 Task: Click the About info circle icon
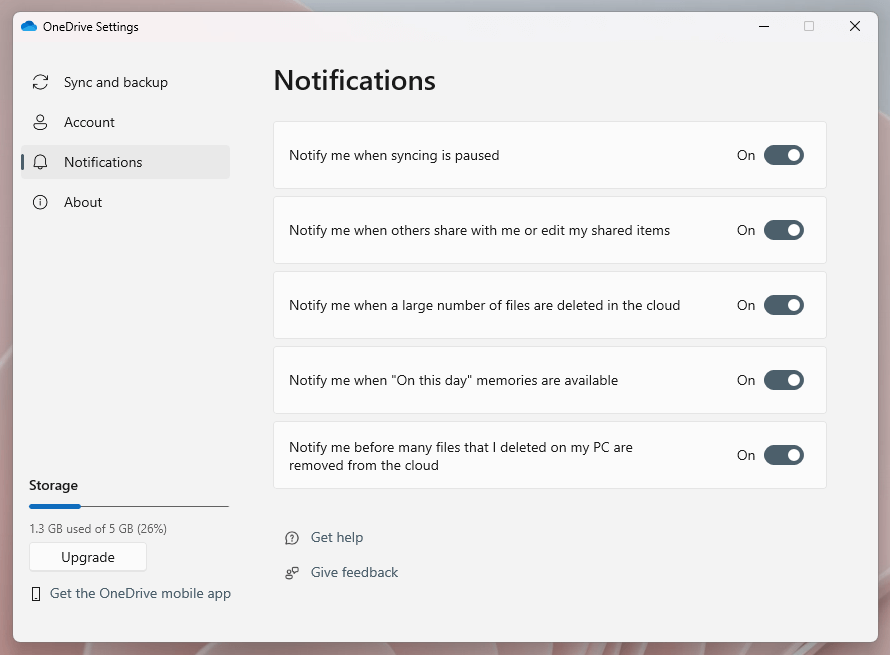(40, 202)
